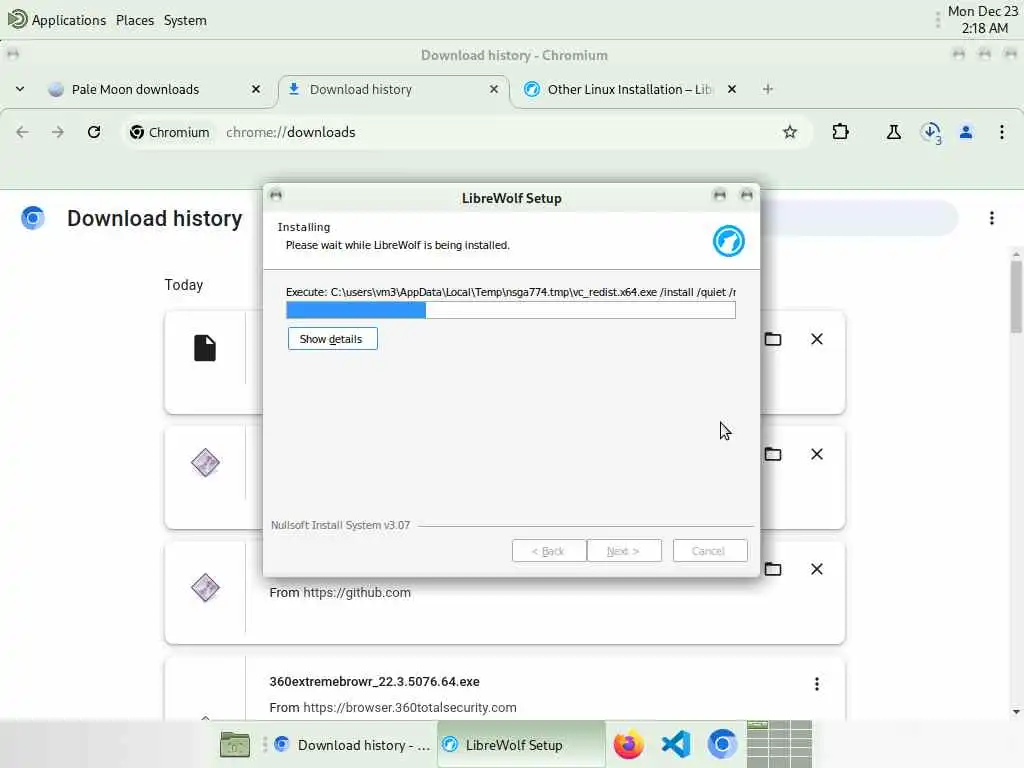Launch Firefox from the bottom panel
Screen dimensions: 1024x768
tap(628, 744)
